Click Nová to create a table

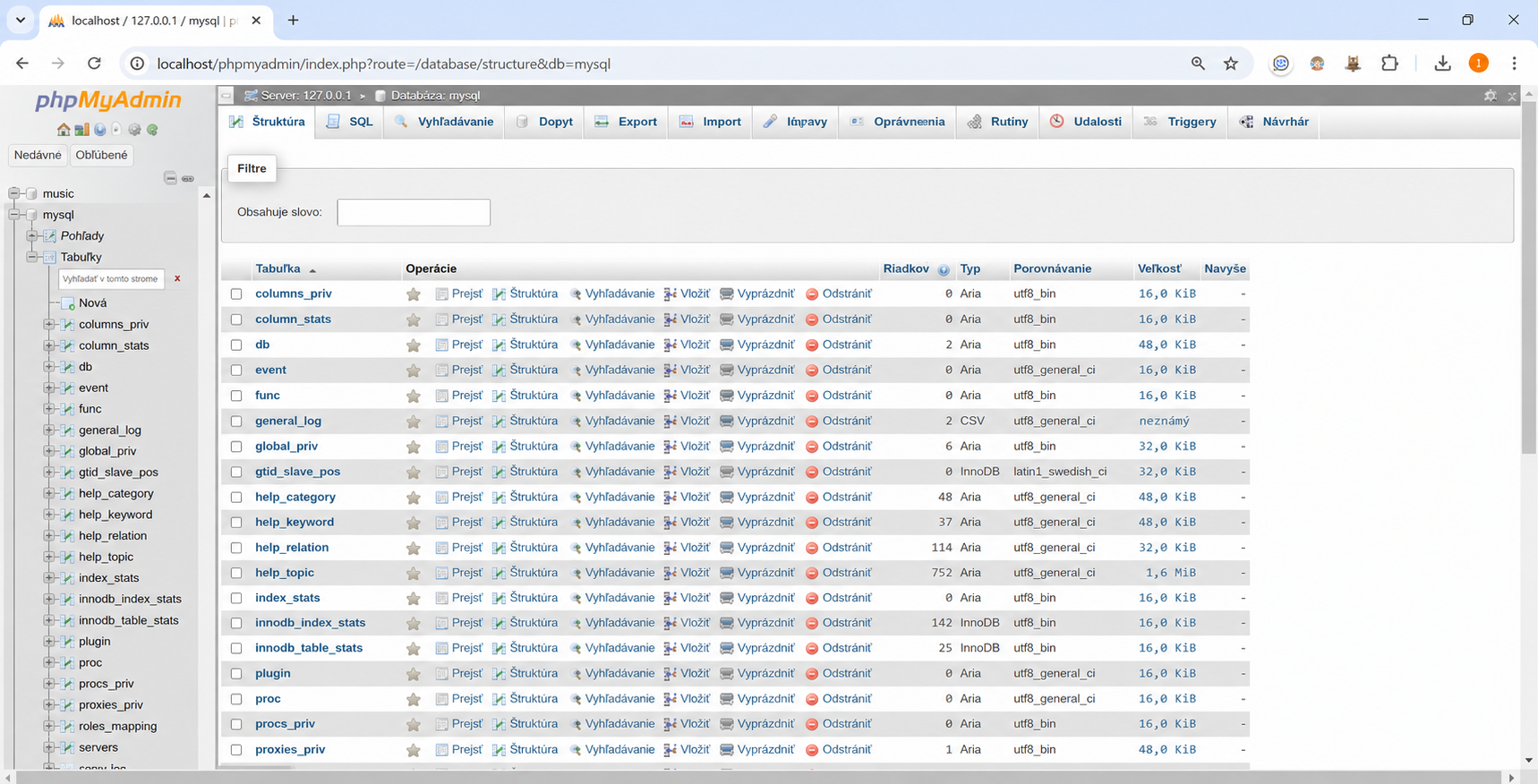tap(92, 303)
